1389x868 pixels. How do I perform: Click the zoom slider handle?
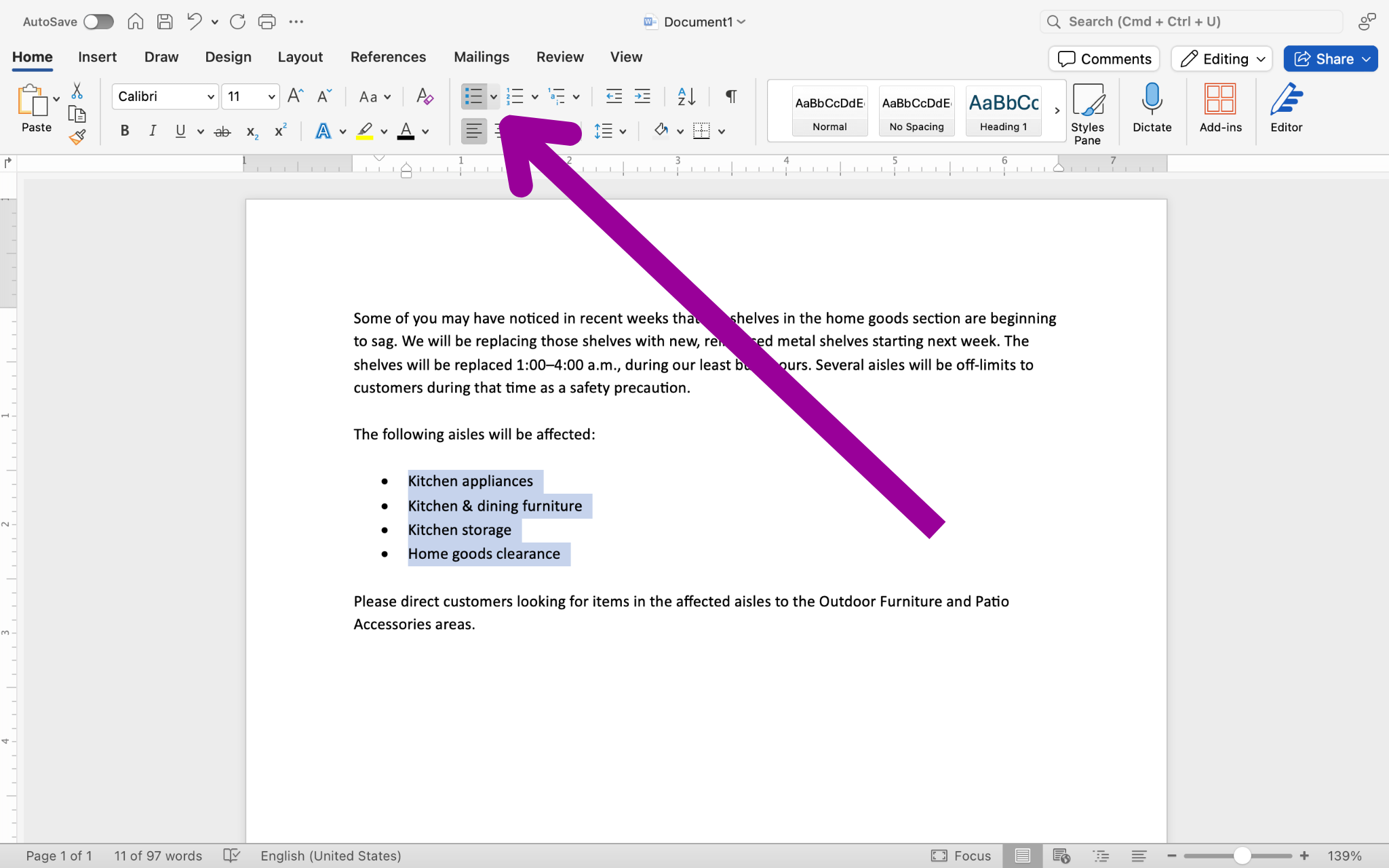tap(1242, 856)
